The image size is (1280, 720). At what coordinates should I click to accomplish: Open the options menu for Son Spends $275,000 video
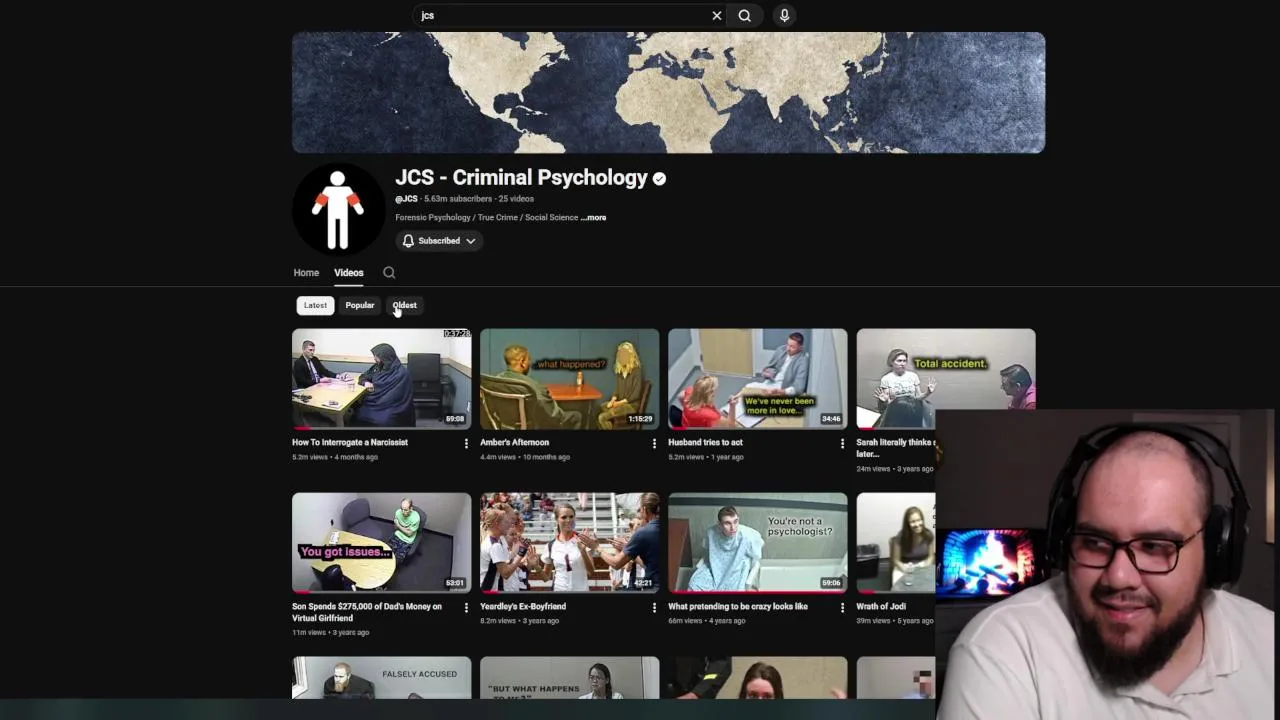466,607
